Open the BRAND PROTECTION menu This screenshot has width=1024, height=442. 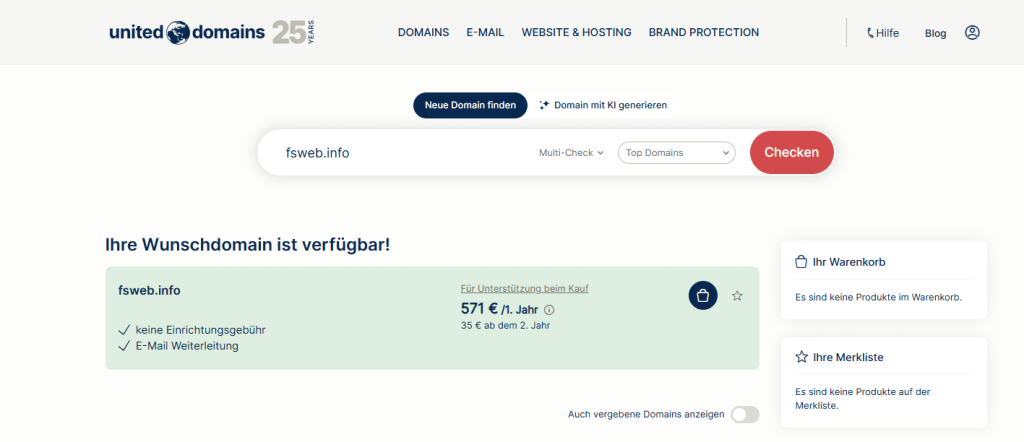tap(703, 33)
